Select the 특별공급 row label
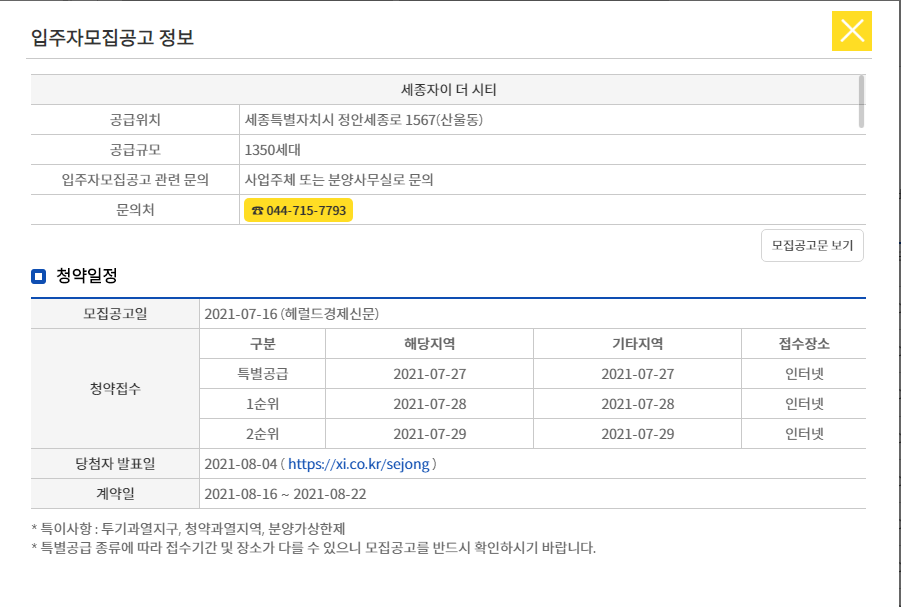 click(x=263, y=374)
